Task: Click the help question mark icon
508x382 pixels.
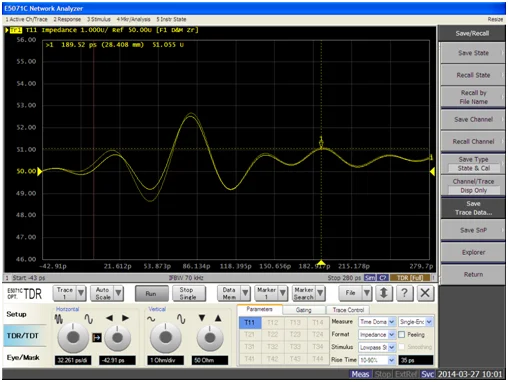Action: [x=404, y=293]
